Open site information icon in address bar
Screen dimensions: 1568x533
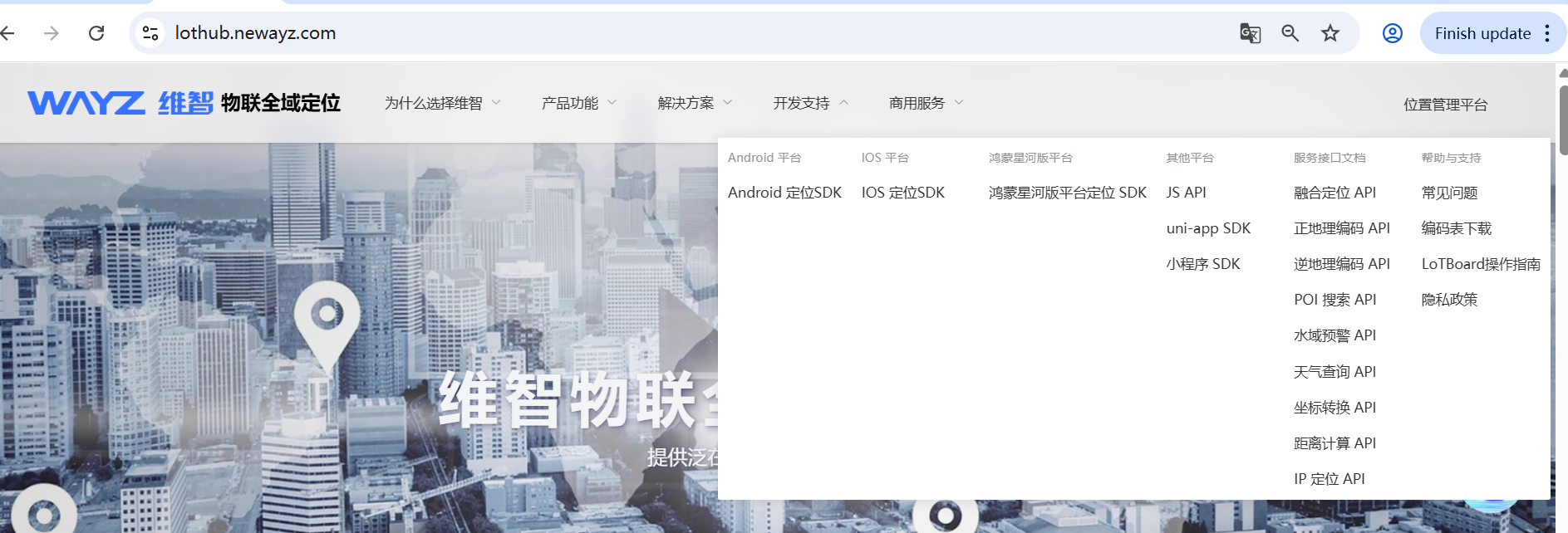point(150,33)
